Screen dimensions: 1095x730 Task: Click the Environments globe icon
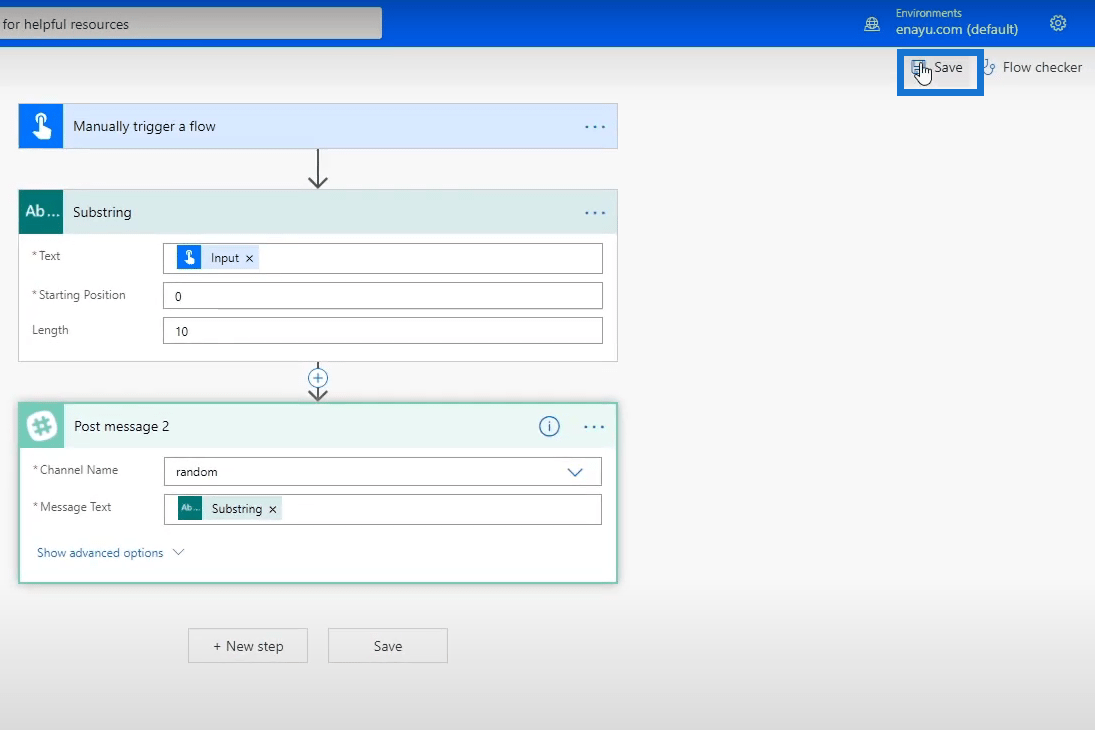point(872,24)
